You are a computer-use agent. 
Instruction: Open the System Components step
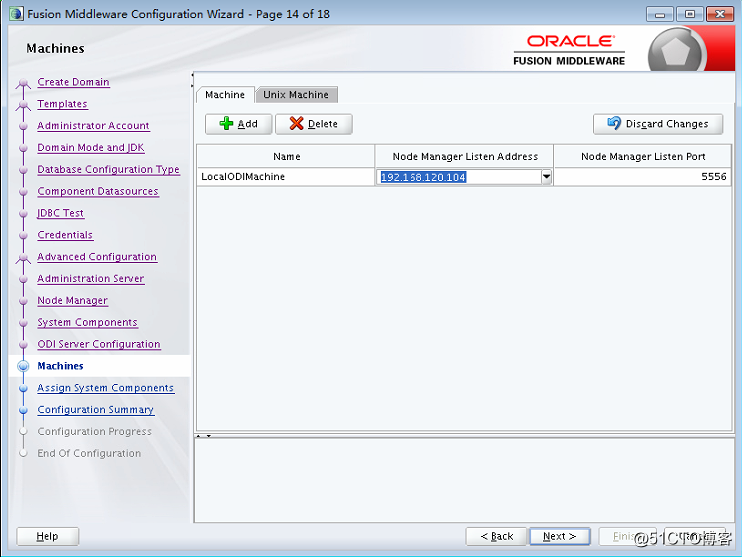88,322
